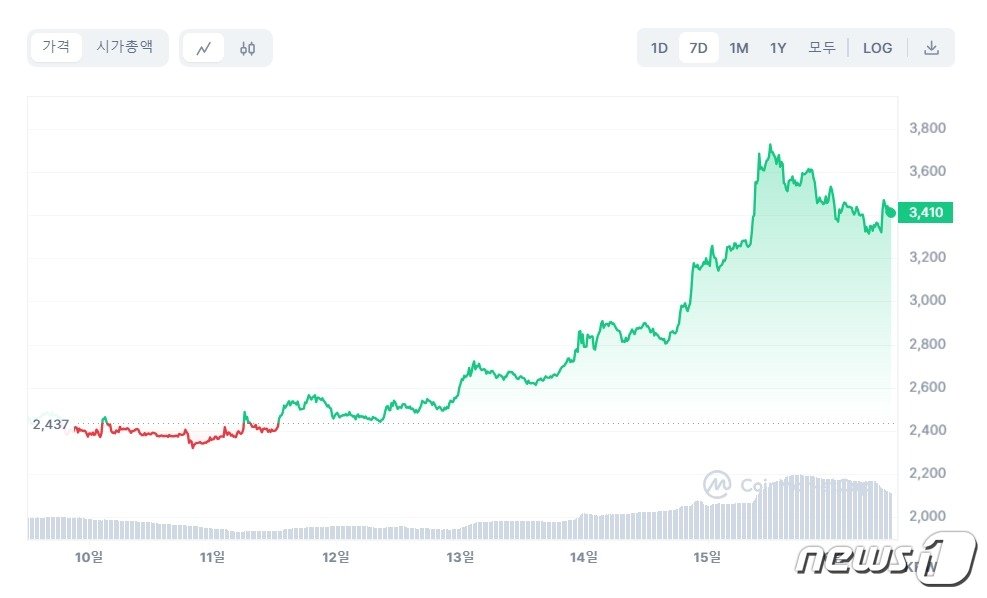Switch to line chart view icon
This screenshot has width=987, height=598.
coord(204,48)
